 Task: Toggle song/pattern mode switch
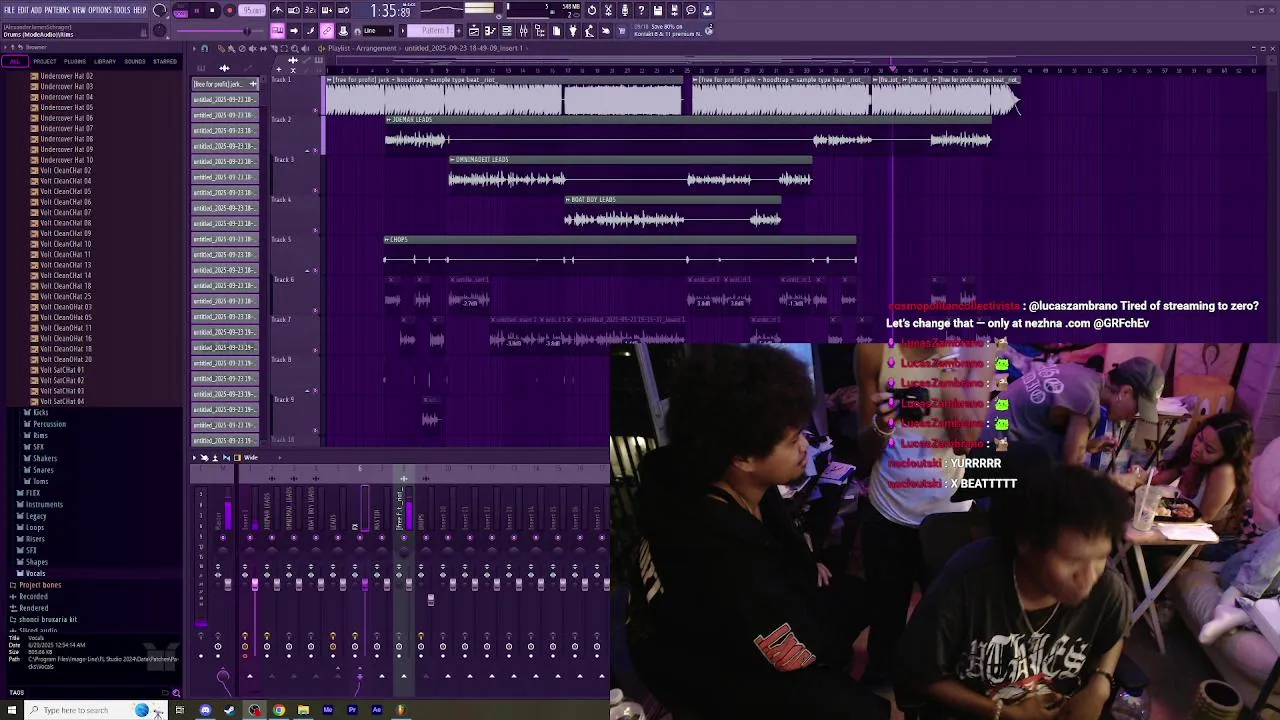[x=180, y=11]
